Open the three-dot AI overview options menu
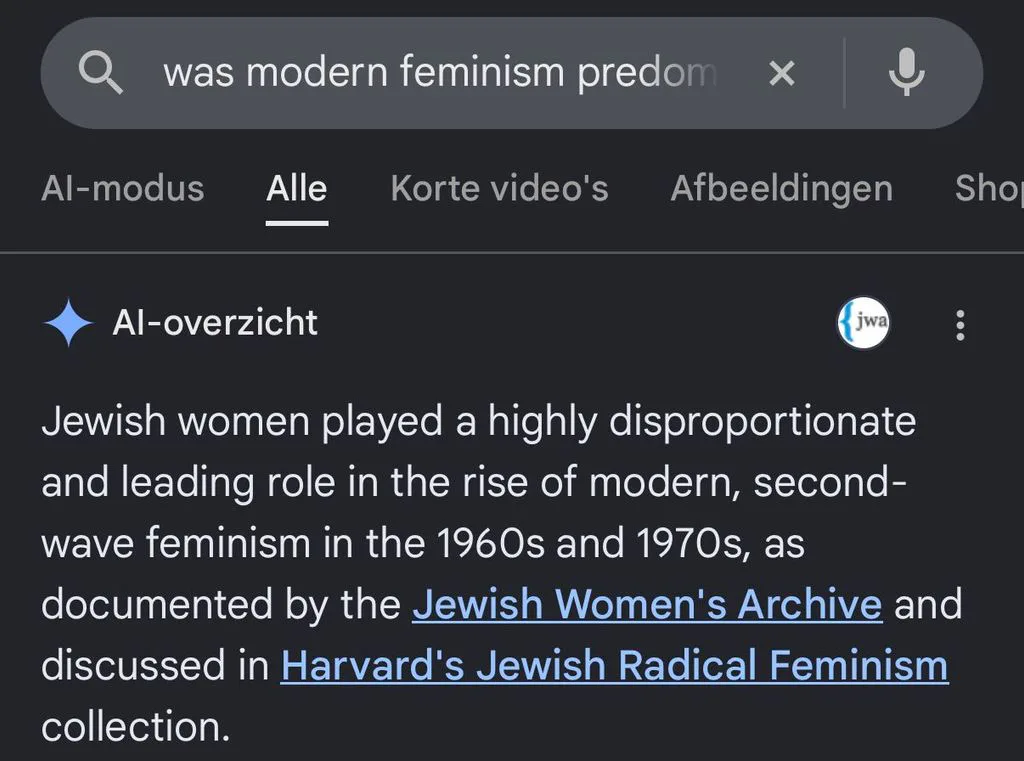 (960, 325)
